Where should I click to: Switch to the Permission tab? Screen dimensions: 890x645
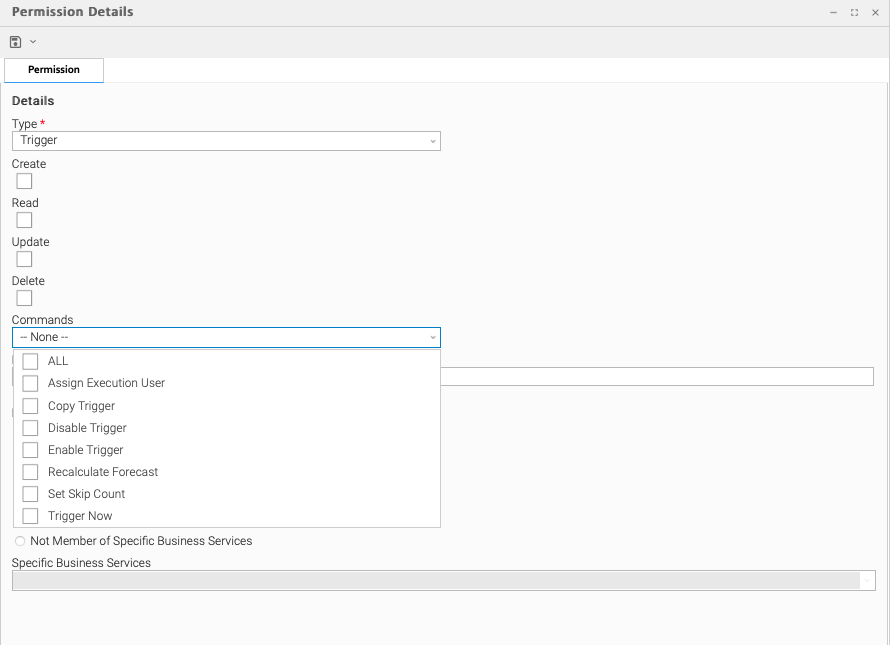tap(54, 70)
